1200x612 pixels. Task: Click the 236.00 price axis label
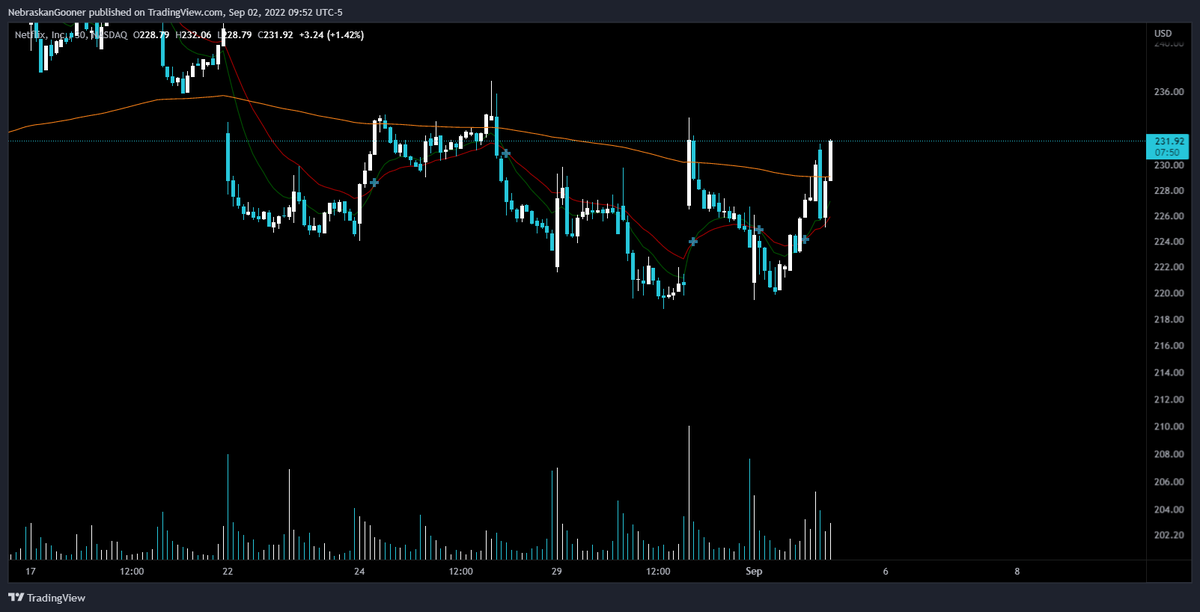[1169, 92]
